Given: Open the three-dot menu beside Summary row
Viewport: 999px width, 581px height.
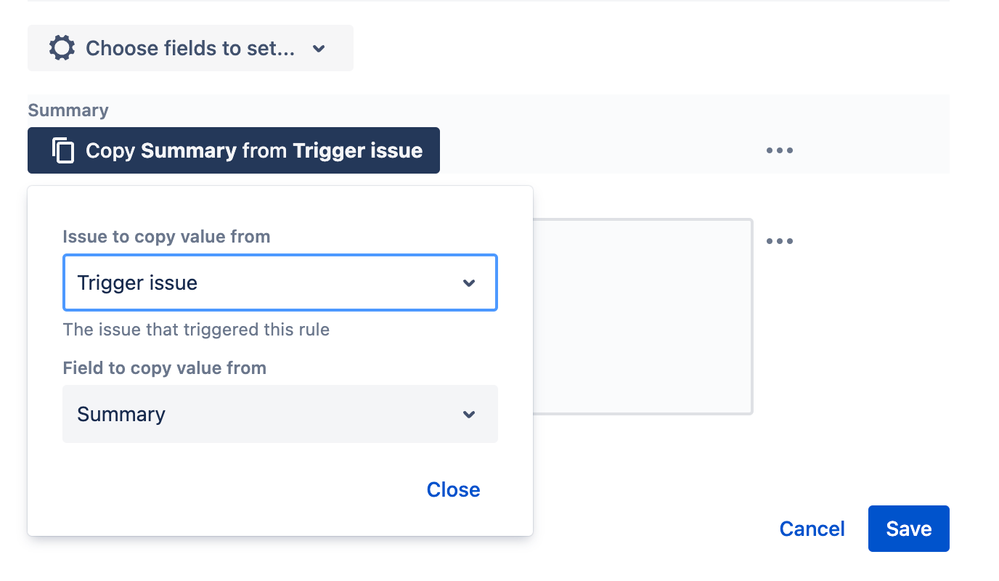Looking at the screenshot, I should click(779, 150).
